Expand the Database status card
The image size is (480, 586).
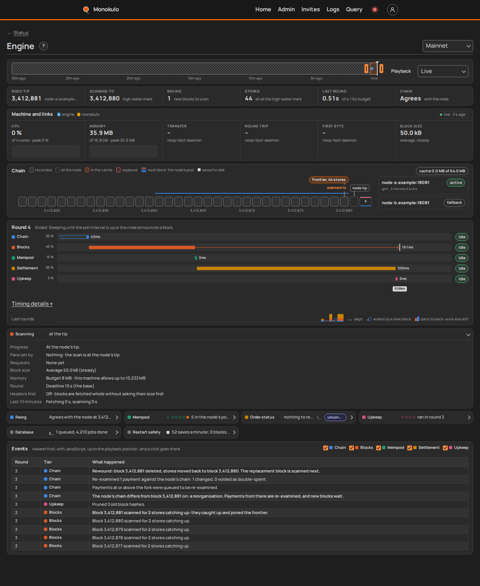pos(64,432)
